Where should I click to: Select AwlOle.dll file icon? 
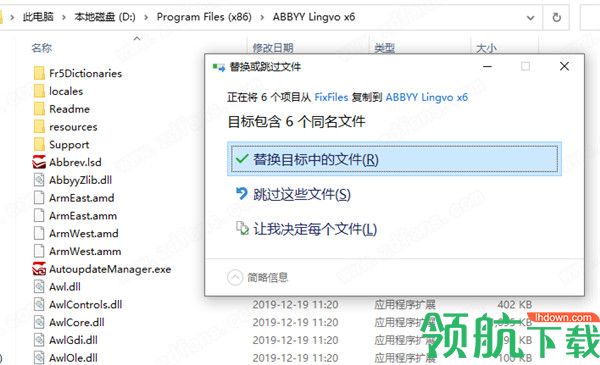coord(39,358)
